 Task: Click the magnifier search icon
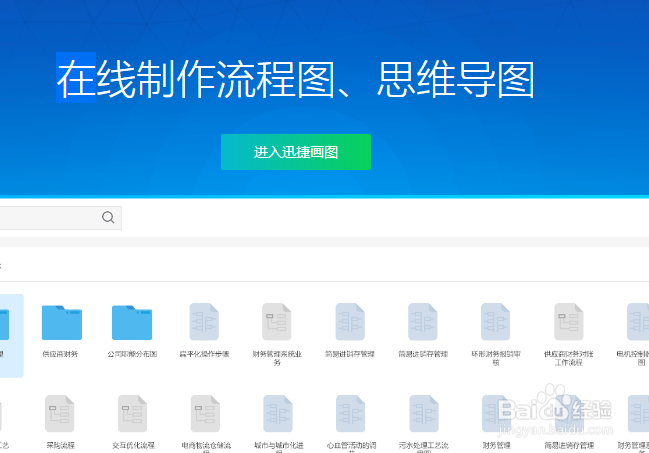108,217
